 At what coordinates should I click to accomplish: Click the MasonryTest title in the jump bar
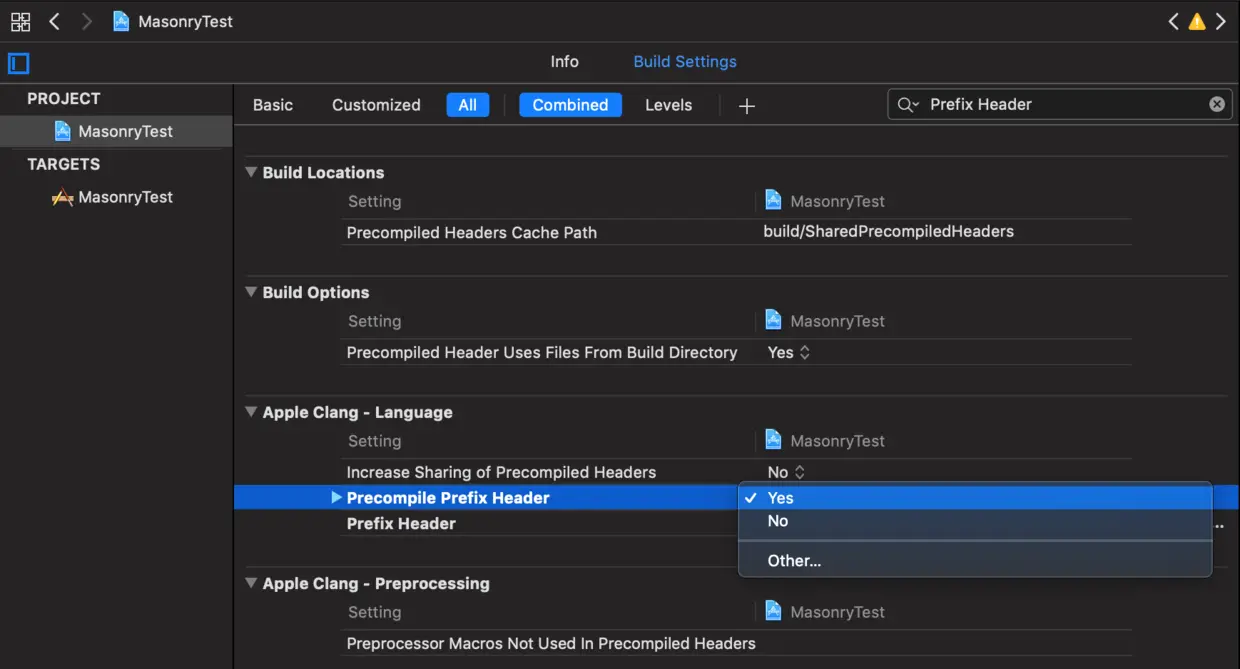tap(185, 21)
